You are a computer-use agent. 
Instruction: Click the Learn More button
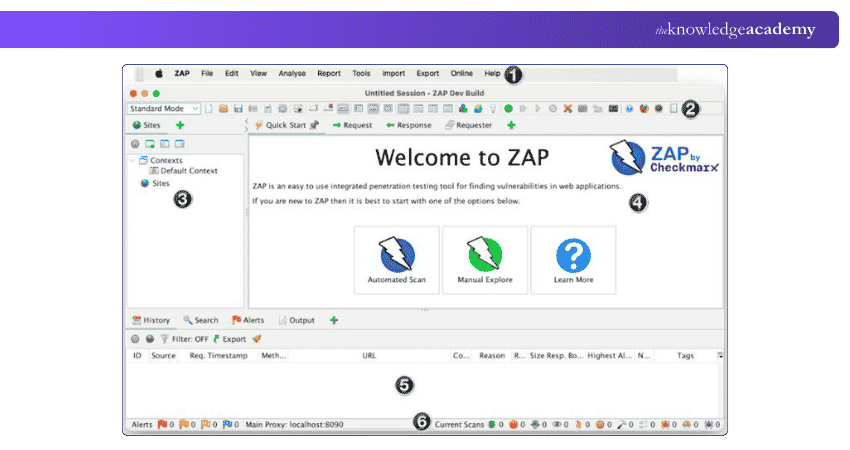[573, 260]
